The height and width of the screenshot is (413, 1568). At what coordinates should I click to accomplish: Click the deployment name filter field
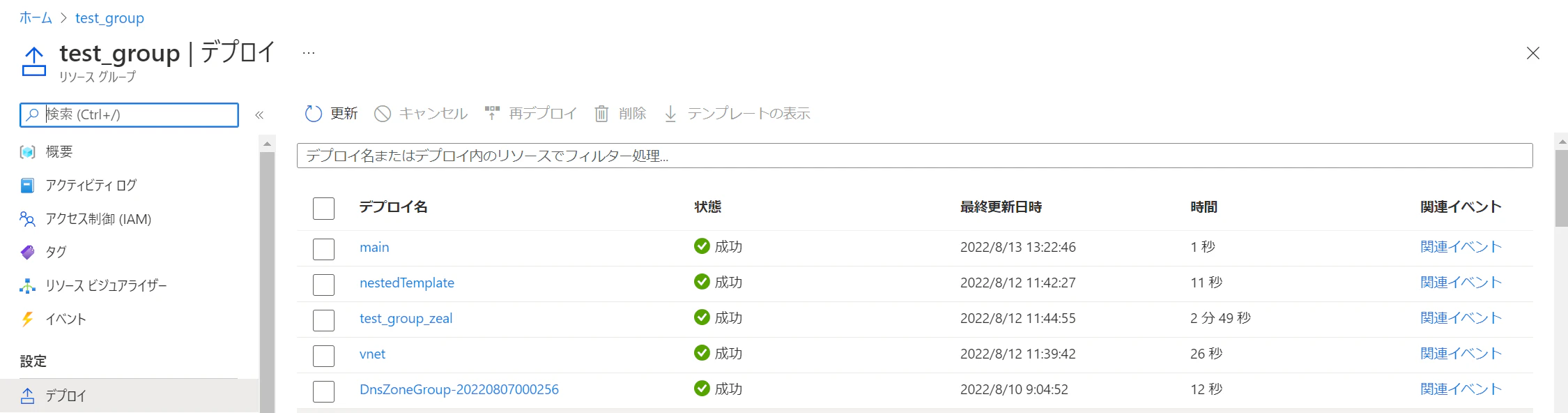click(914, 156)
